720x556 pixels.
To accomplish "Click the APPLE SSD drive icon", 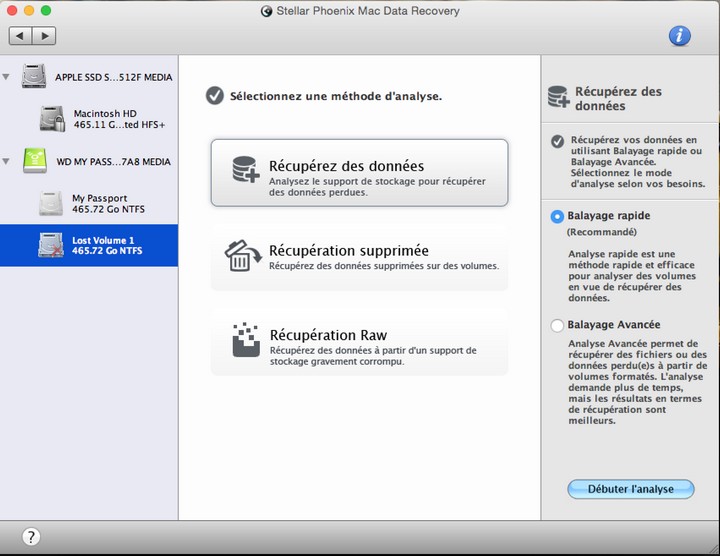I will tap(34, 76).
